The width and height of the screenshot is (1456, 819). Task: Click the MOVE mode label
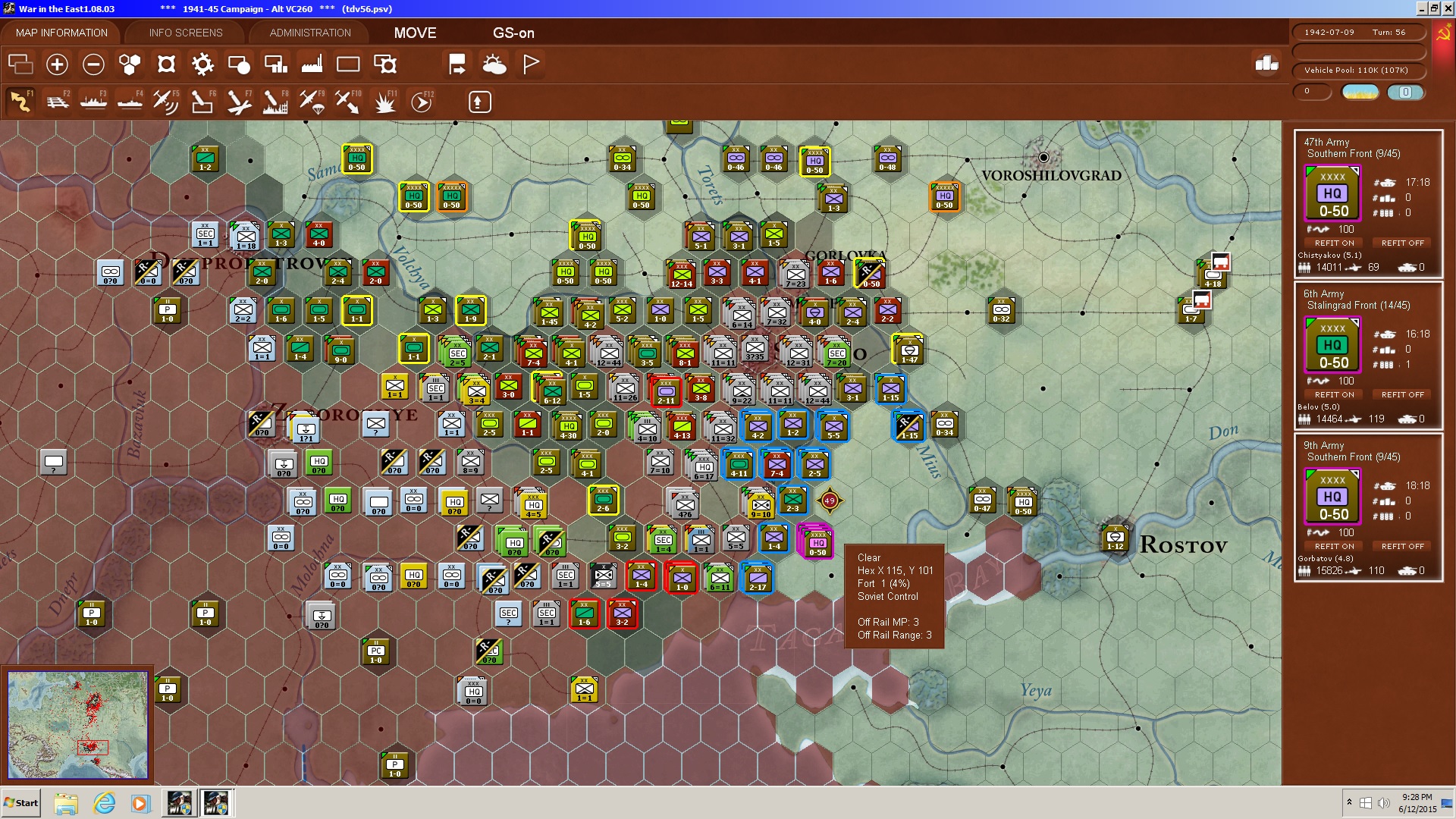click(415, 33)
